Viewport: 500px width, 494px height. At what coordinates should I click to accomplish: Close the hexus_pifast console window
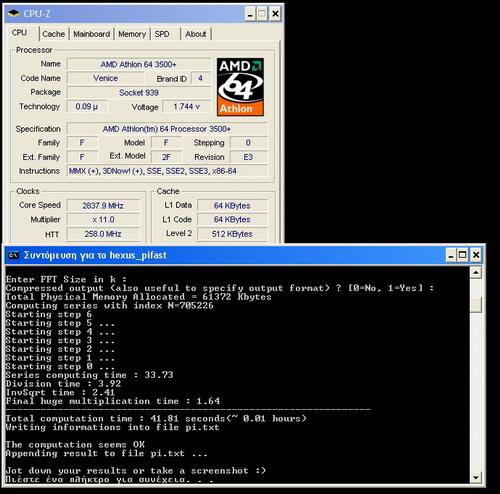coord(476,255)
